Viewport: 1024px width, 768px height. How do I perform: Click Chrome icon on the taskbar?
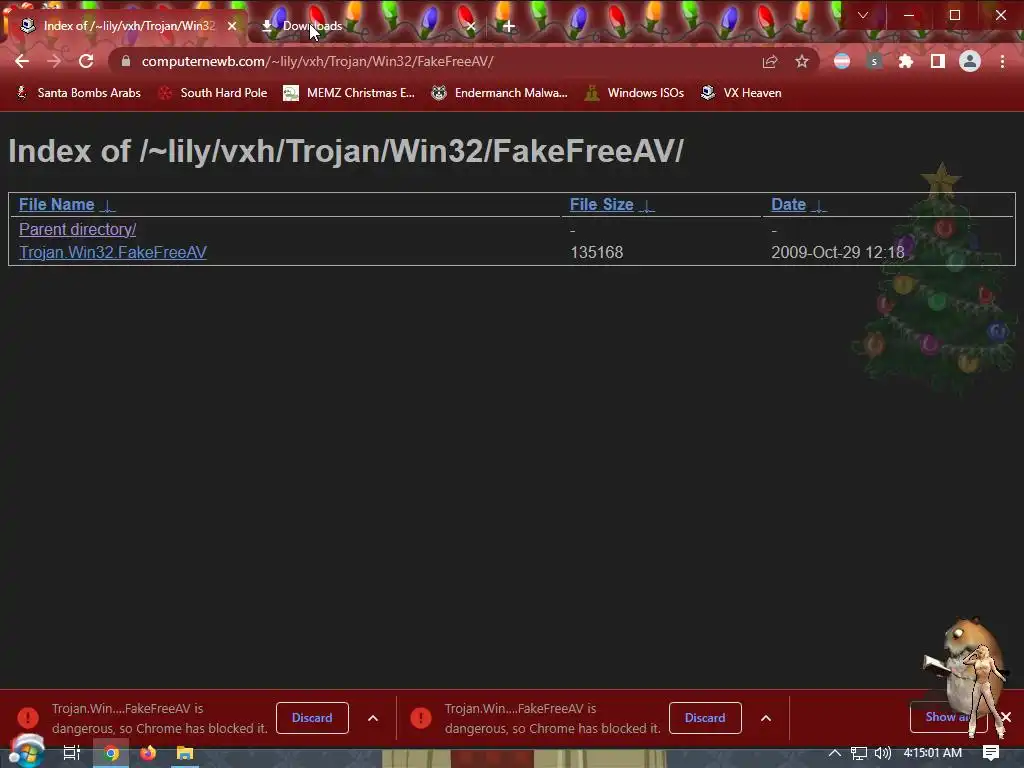tap(111, 753)
